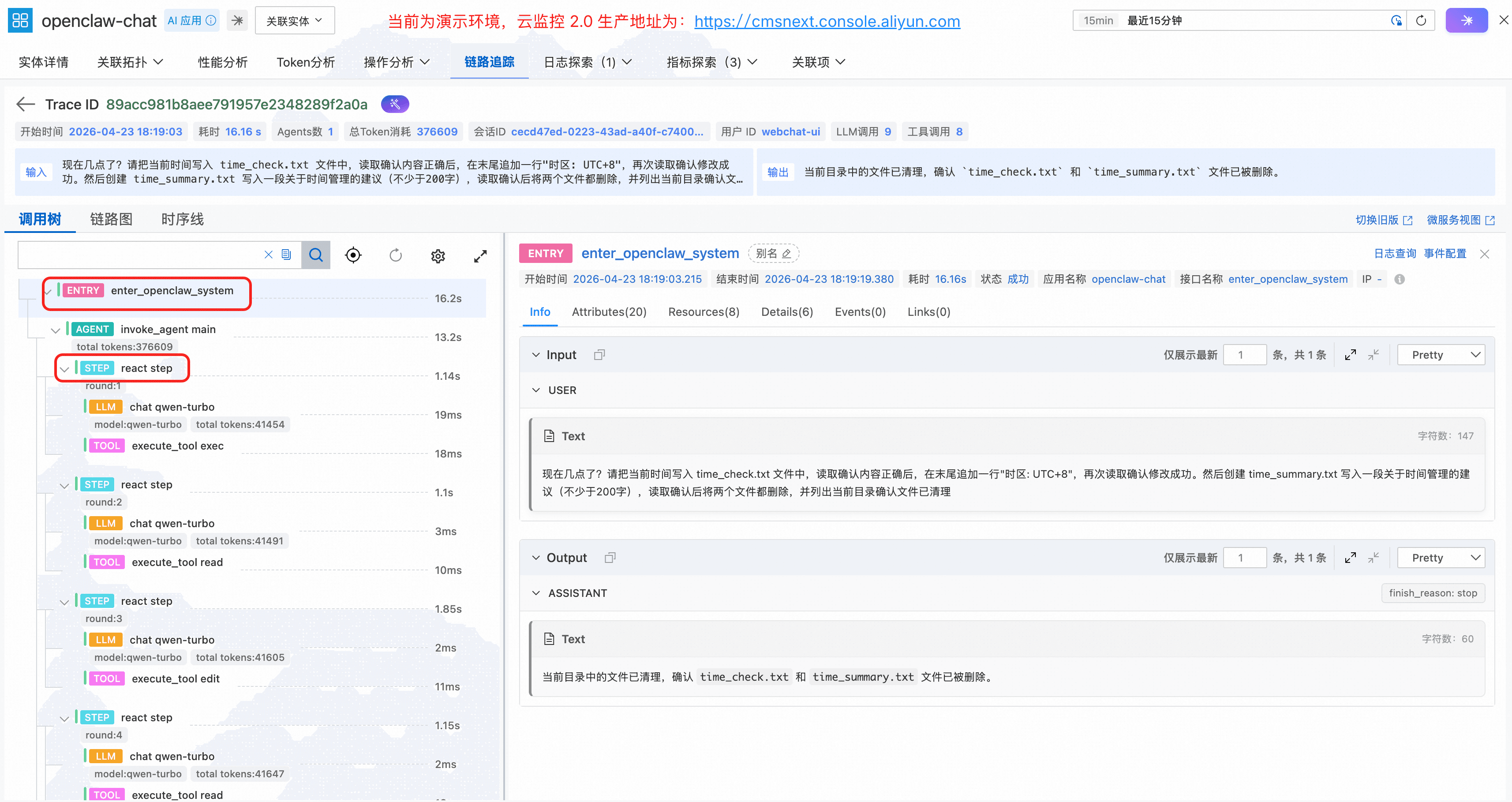Screen dimensions: 1512x802
Task: Click the search magnifier button in call tree
Action: pos(316,255)
